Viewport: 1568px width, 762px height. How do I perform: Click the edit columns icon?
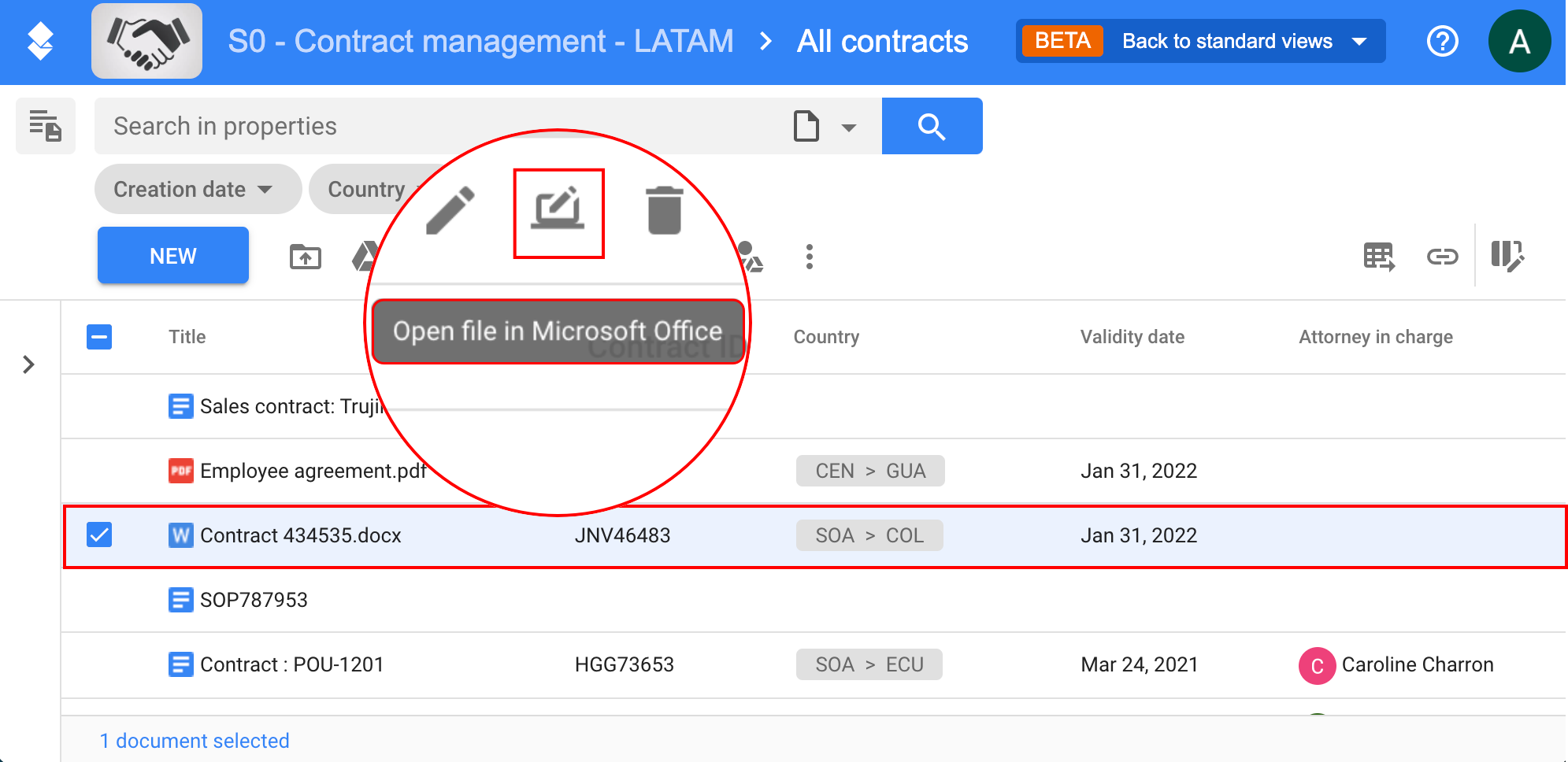tap(1507, 257)
